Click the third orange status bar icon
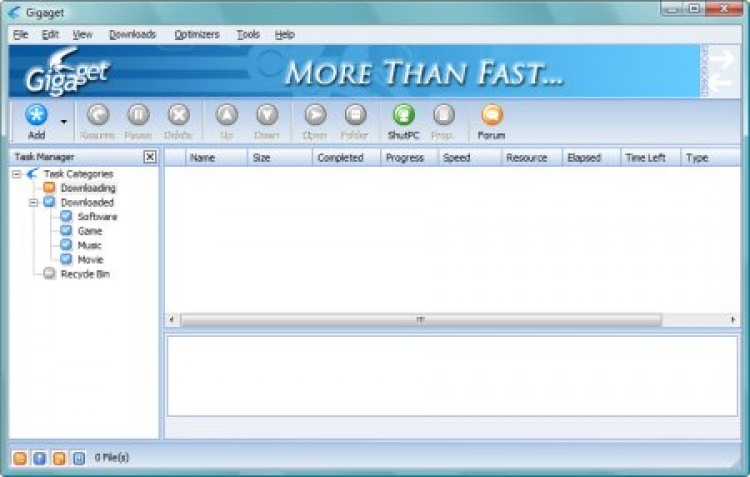The height and width of the screenshot is (477, 750). coord(59,458)
